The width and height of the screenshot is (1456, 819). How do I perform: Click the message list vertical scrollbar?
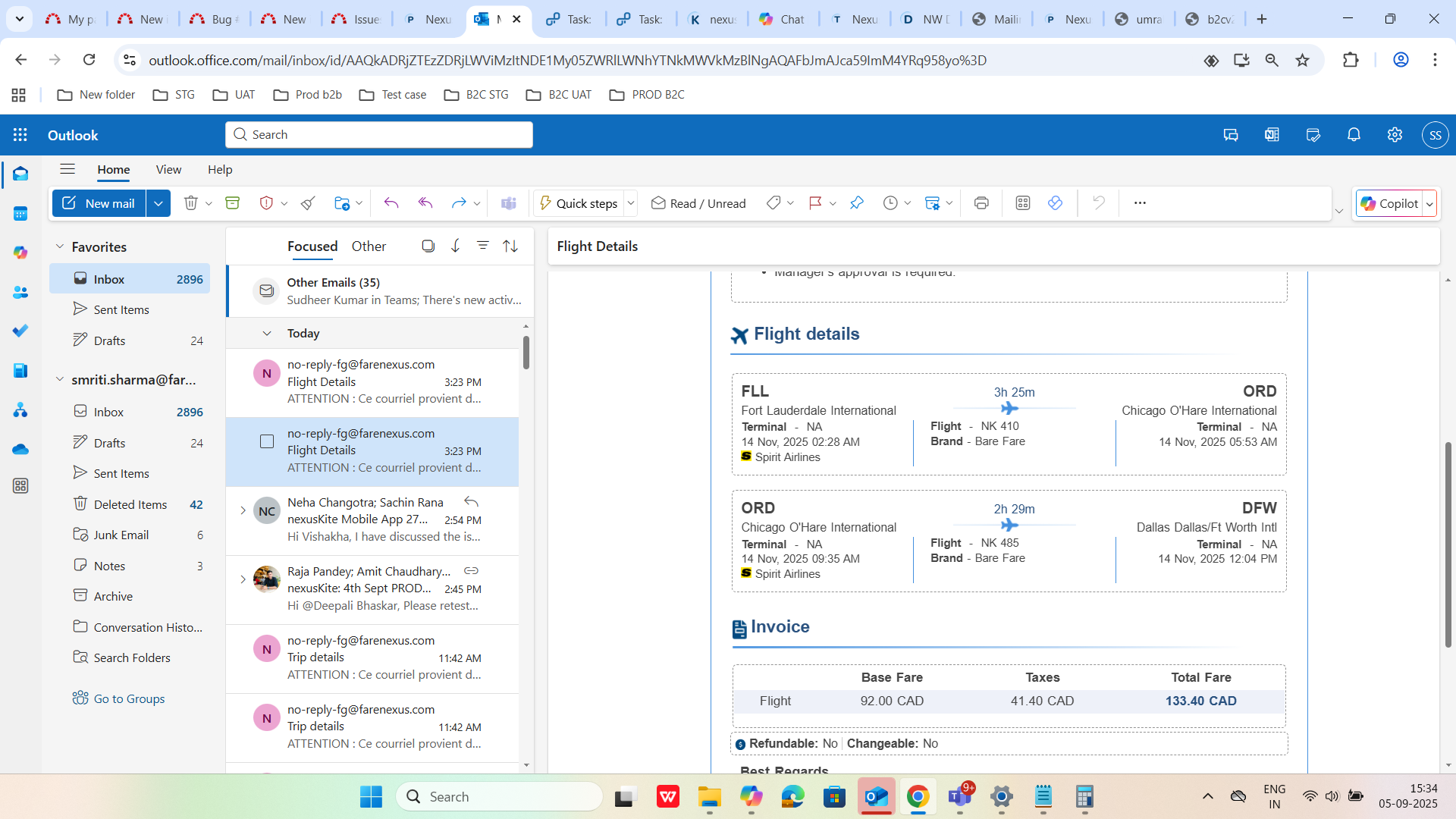coord(526,353)
